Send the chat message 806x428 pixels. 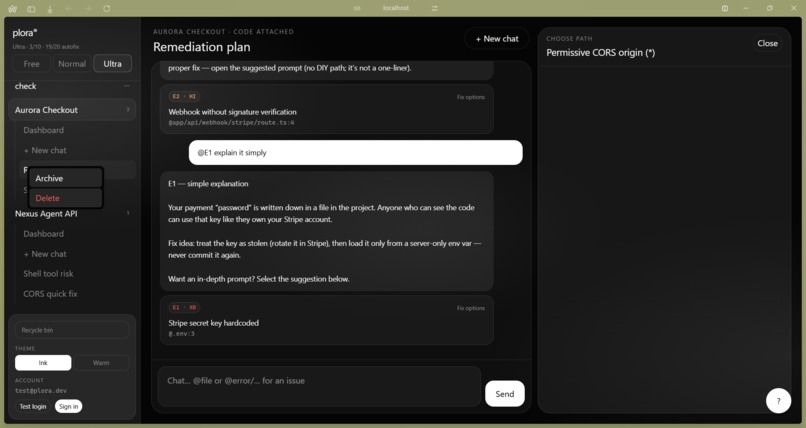coord(505,394)
